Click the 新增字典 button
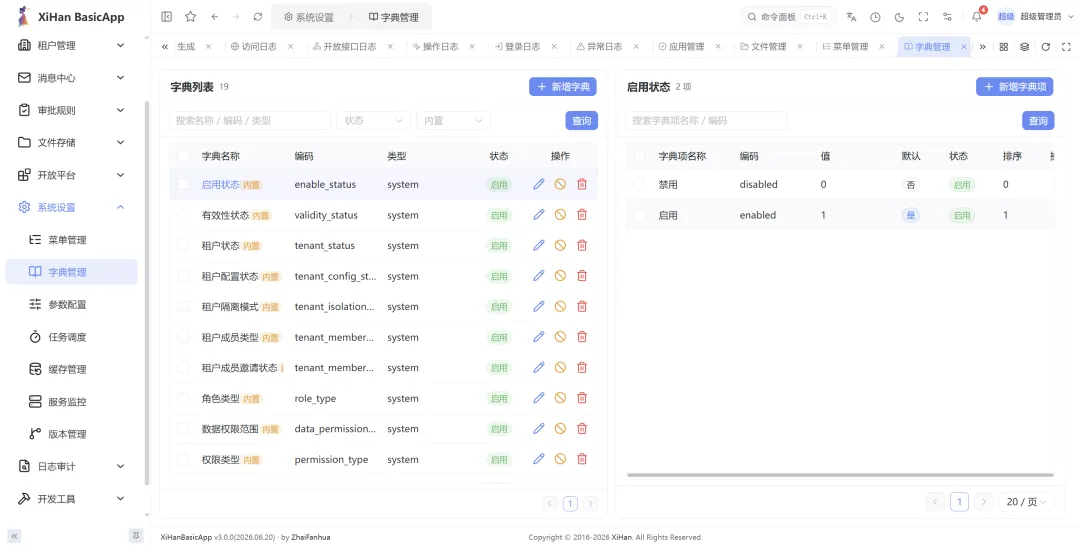 point(563,87)
